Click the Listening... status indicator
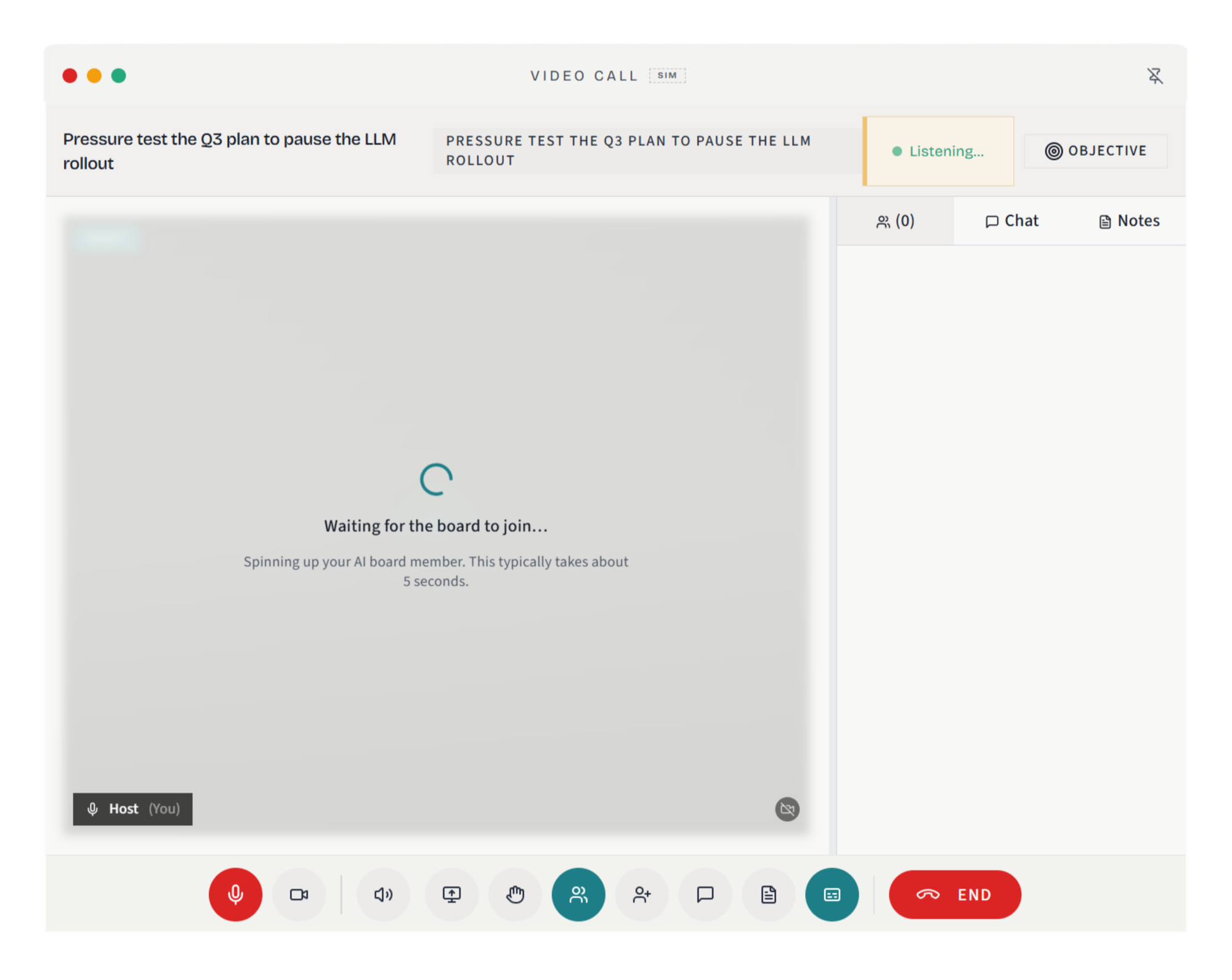The height and width of the screenshot is (980, 1232). [x=939, y=152]
